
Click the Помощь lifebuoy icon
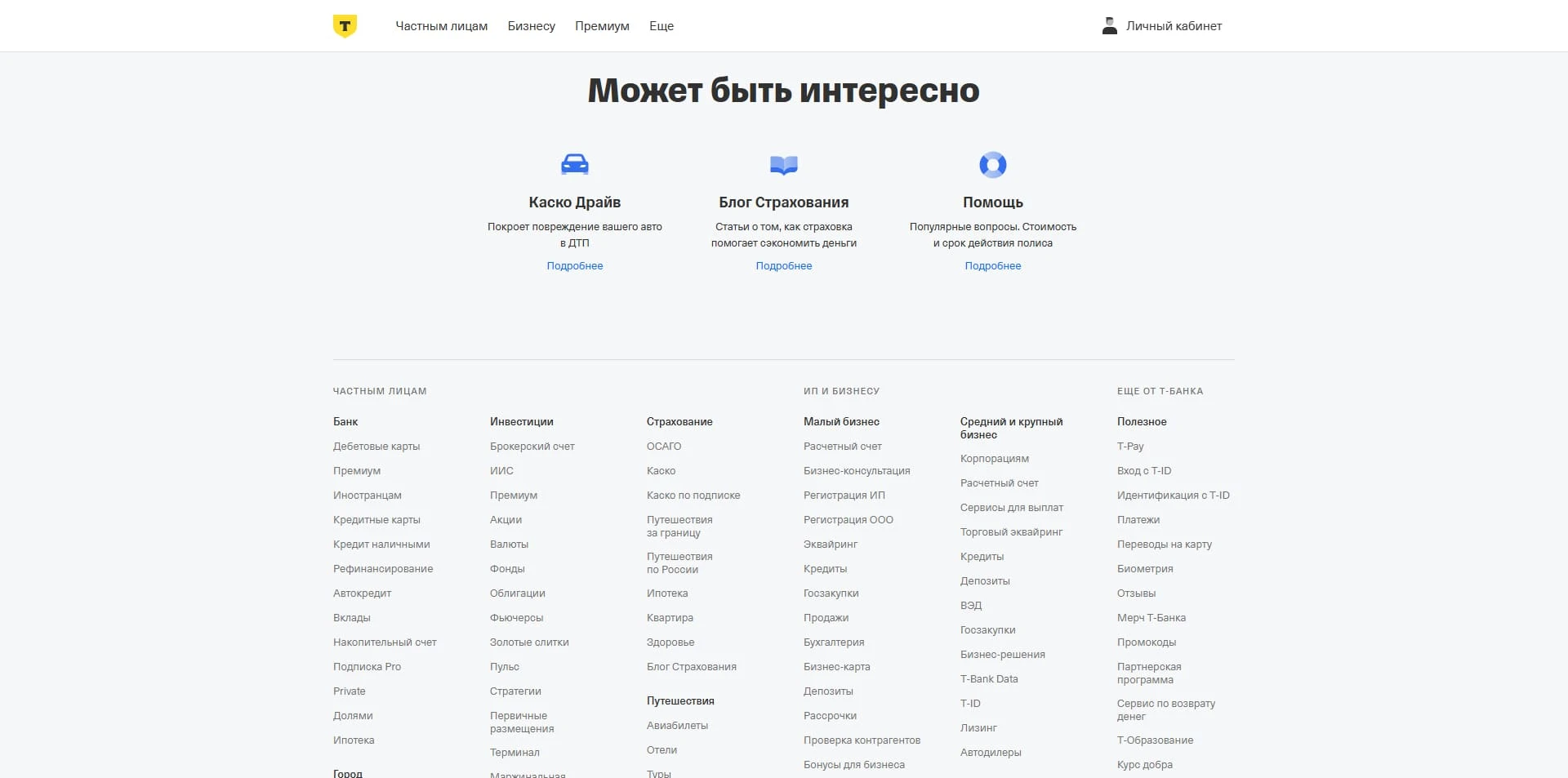tap(993, 165)
